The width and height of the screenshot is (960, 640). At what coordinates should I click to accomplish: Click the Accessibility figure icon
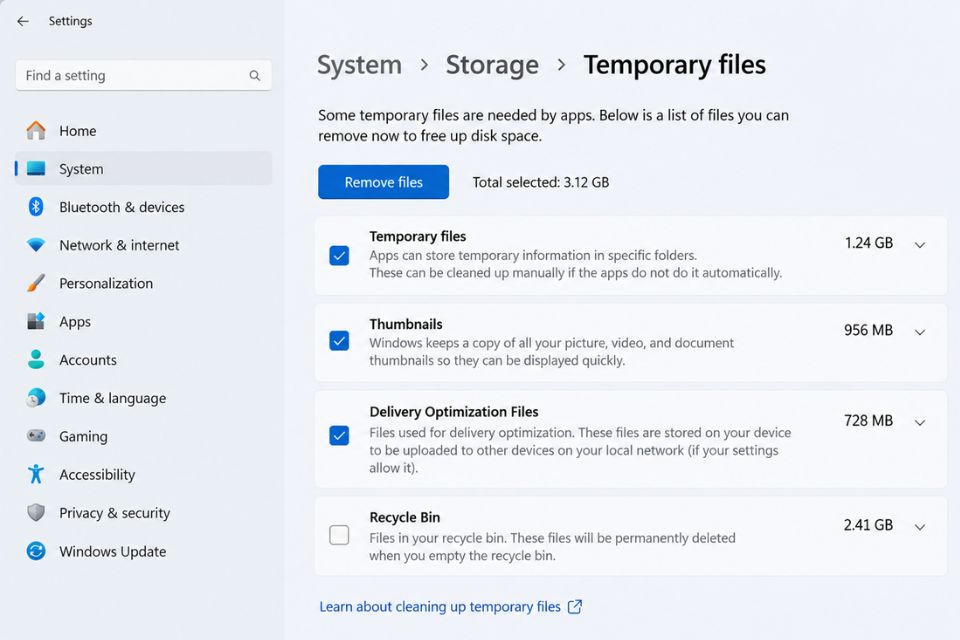click(x=36, y=474)
